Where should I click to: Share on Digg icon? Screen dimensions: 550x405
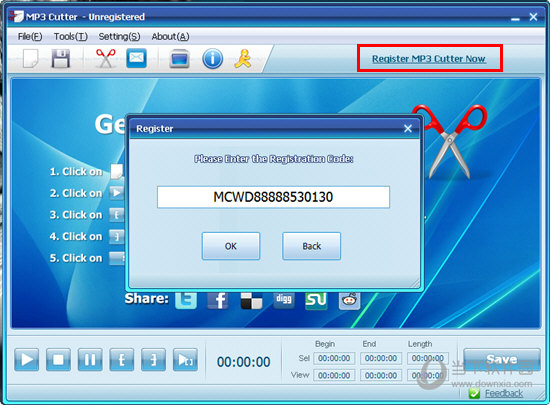[284, 300]
